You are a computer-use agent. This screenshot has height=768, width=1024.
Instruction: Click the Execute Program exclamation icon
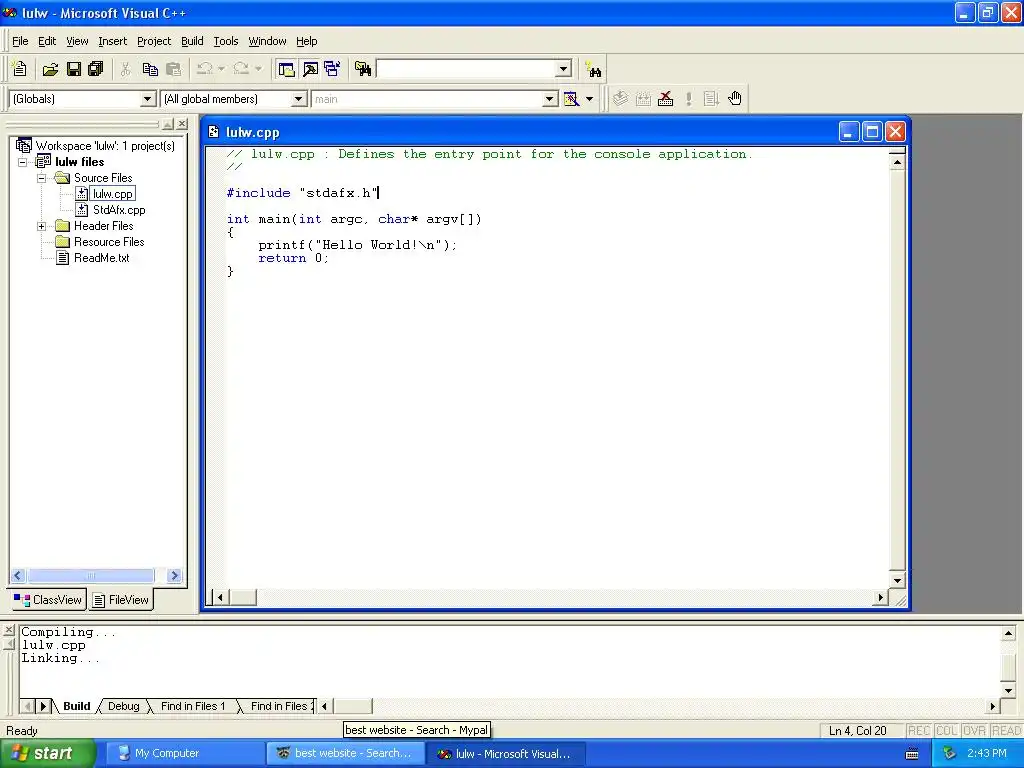click(x=688, y=99)
